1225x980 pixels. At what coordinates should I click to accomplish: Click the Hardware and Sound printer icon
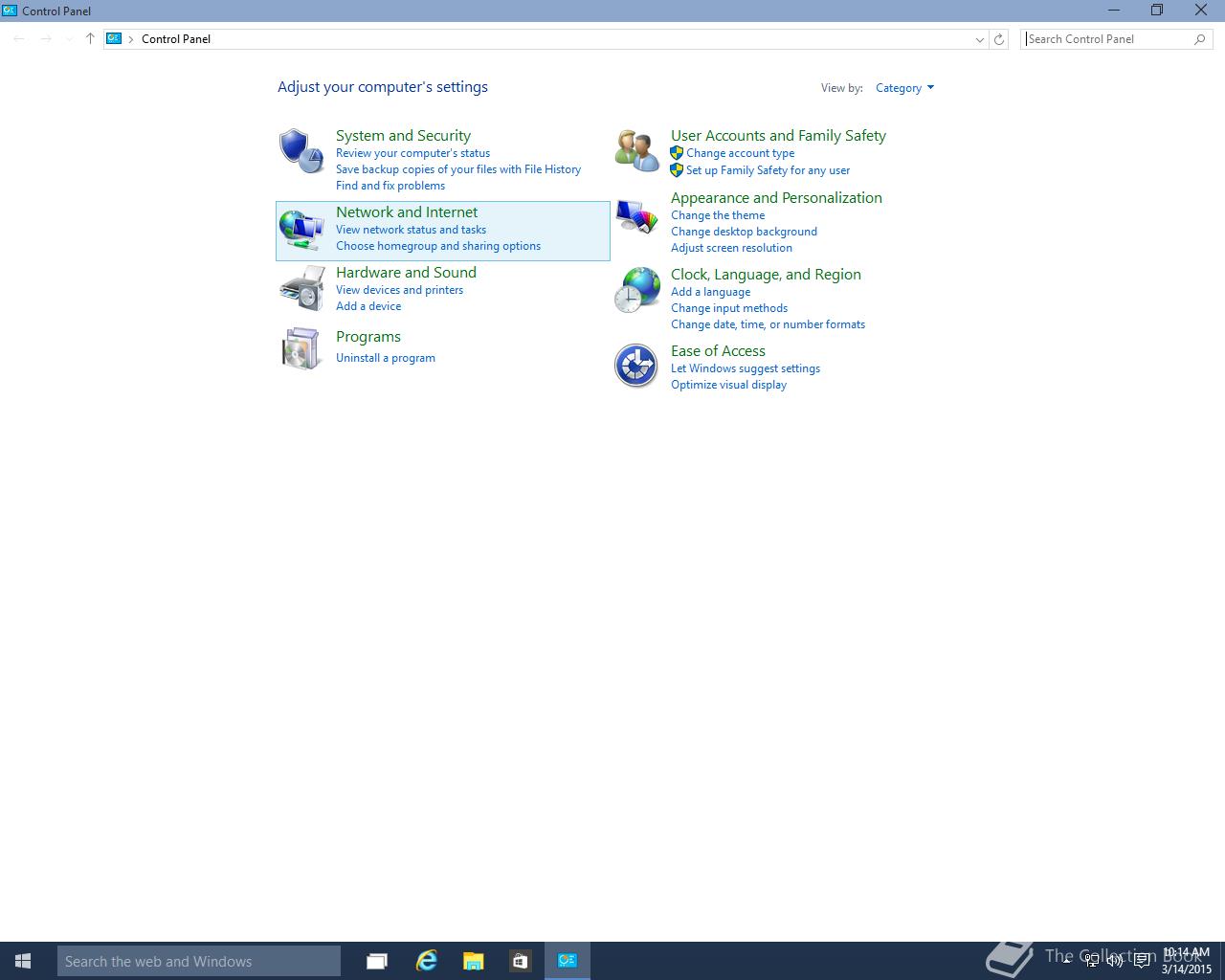[301, 289]
